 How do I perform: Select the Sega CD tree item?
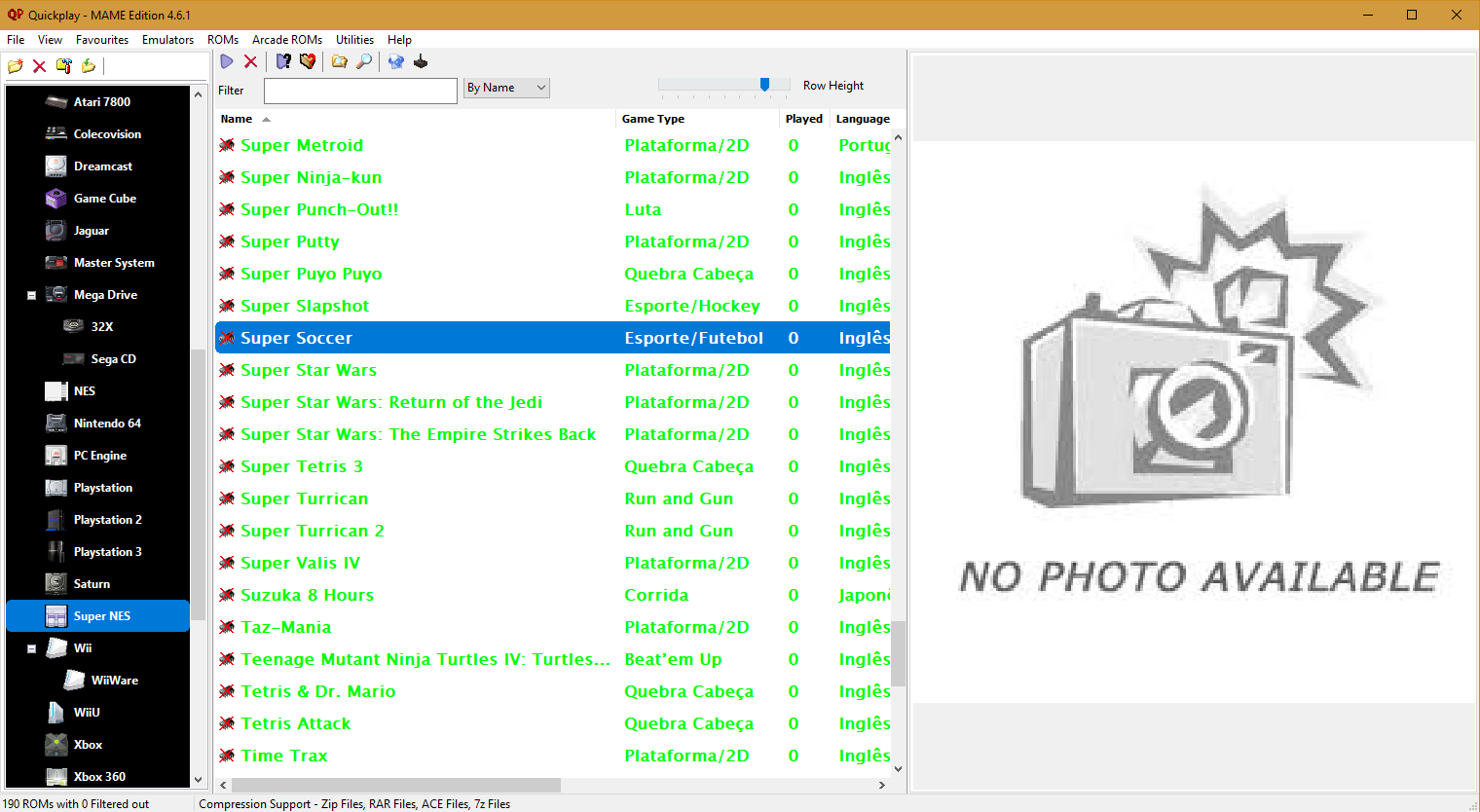(113, 358)
